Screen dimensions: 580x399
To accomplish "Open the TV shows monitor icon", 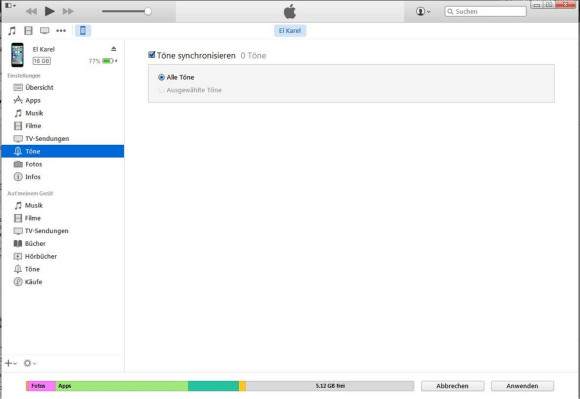I will (x=45, y=31).
